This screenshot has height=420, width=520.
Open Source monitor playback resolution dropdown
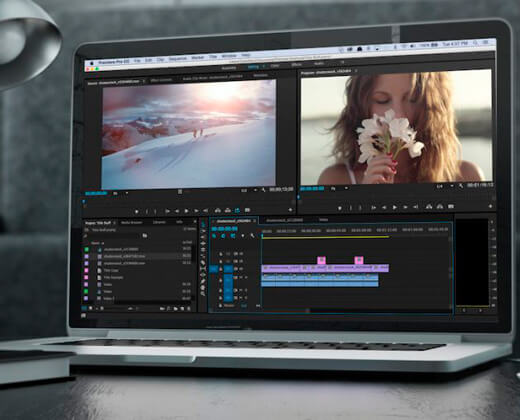click(249, 190)
